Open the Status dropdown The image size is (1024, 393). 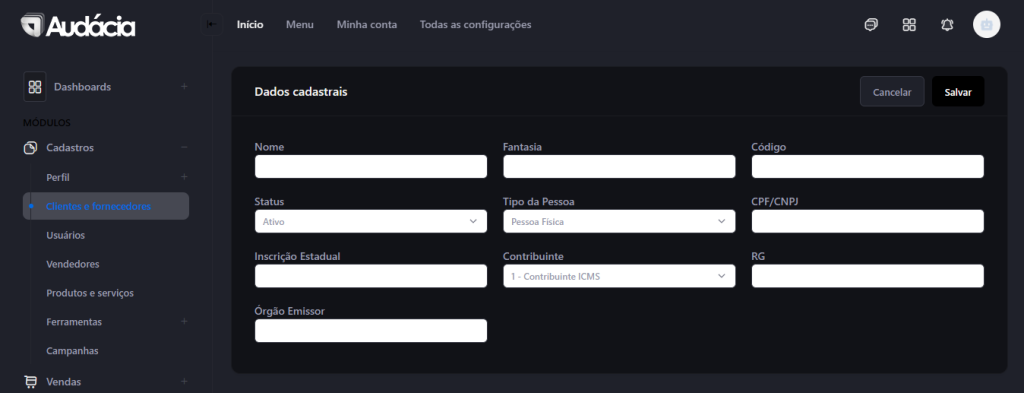coord(371,221)
